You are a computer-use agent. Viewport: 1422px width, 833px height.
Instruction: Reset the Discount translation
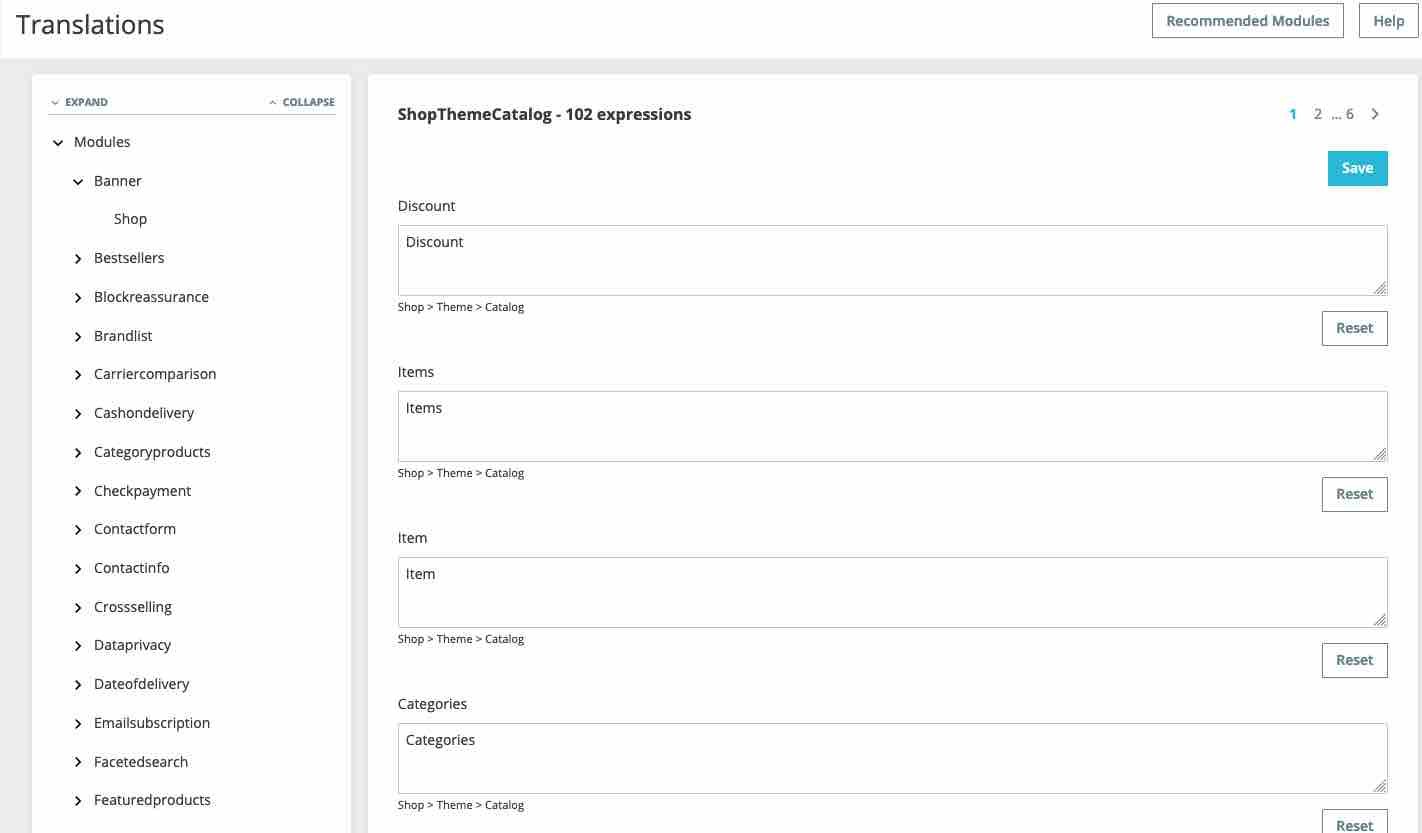[x=1354, y=328]
